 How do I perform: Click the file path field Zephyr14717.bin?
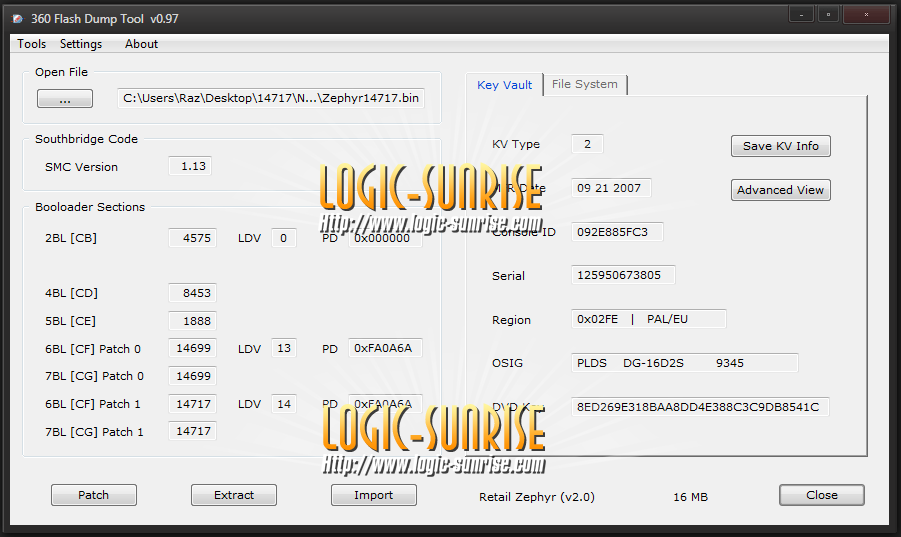[271, 98]
